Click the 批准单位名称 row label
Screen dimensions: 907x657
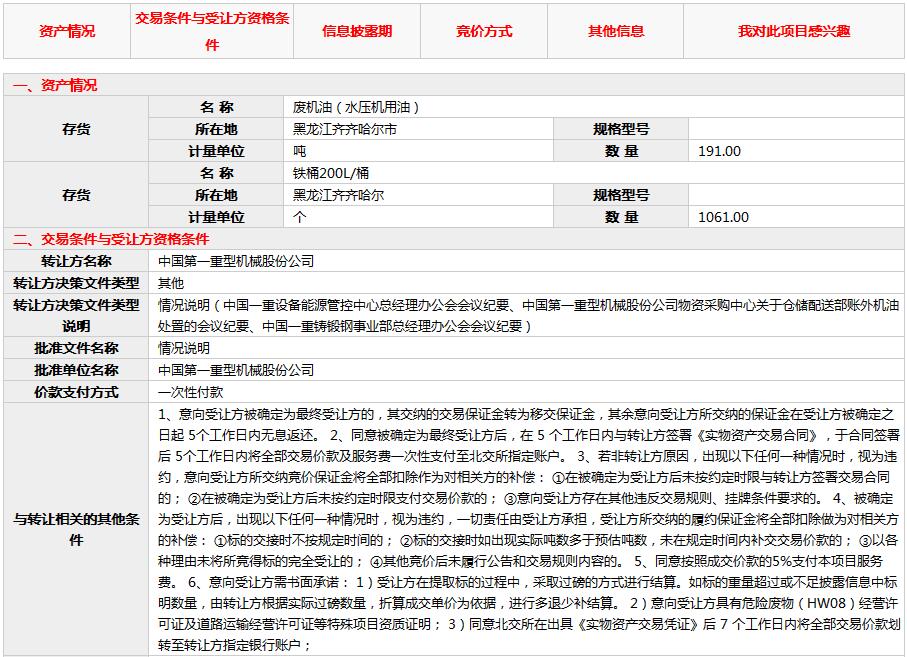coord(76,371)
